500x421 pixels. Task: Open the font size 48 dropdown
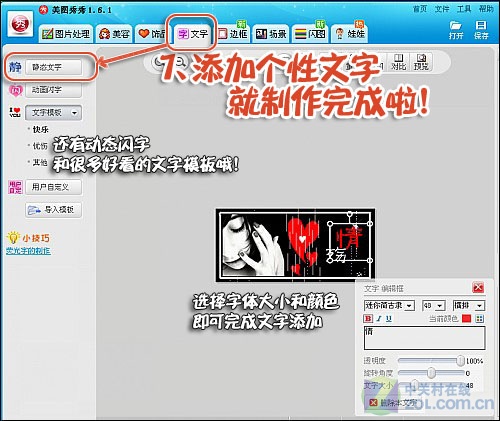(x=433, y=305)
